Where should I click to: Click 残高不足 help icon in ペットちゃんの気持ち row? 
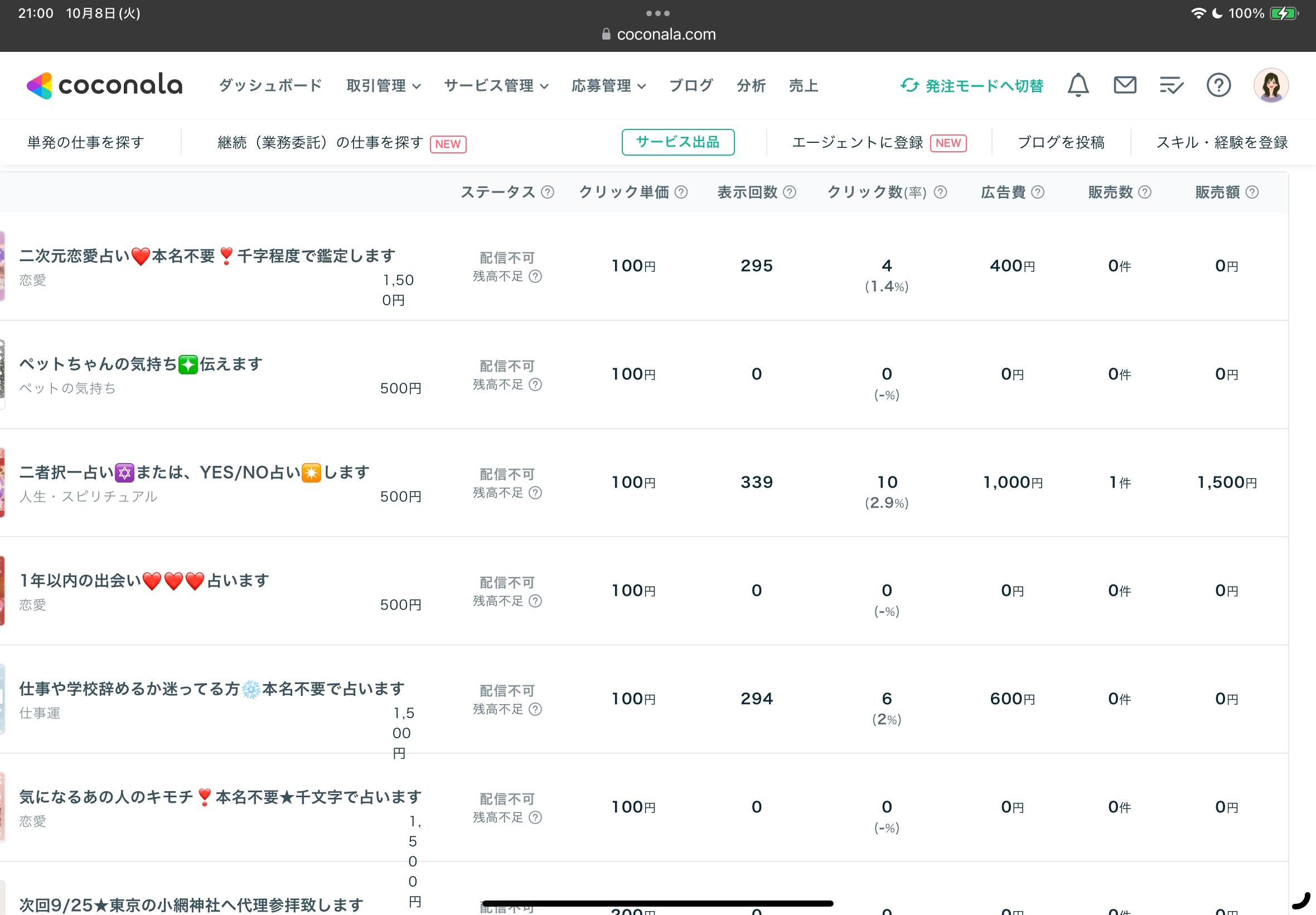pyautogui.click(x=535, y=384)
